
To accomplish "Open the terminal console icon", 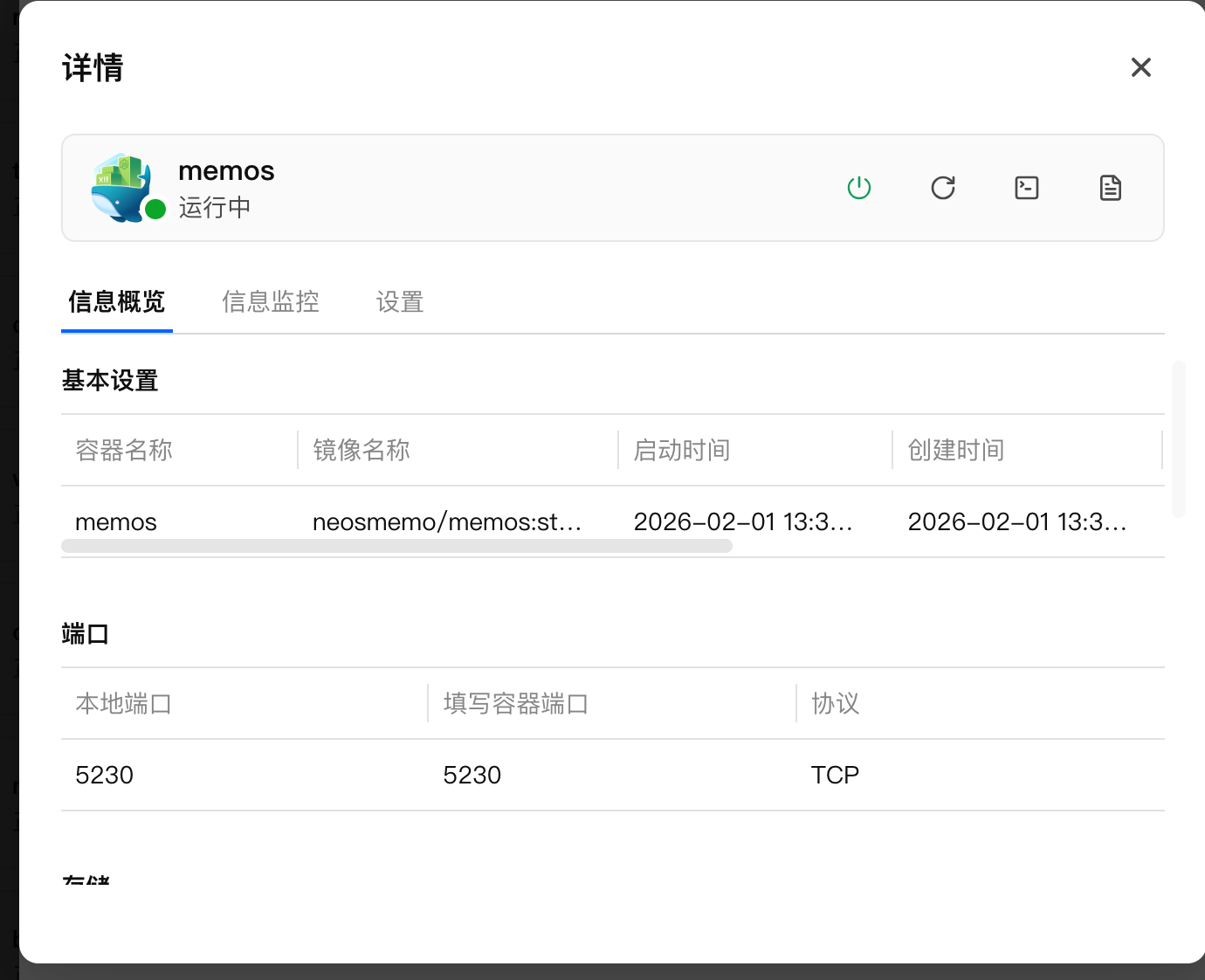I will pos(1027,188).
